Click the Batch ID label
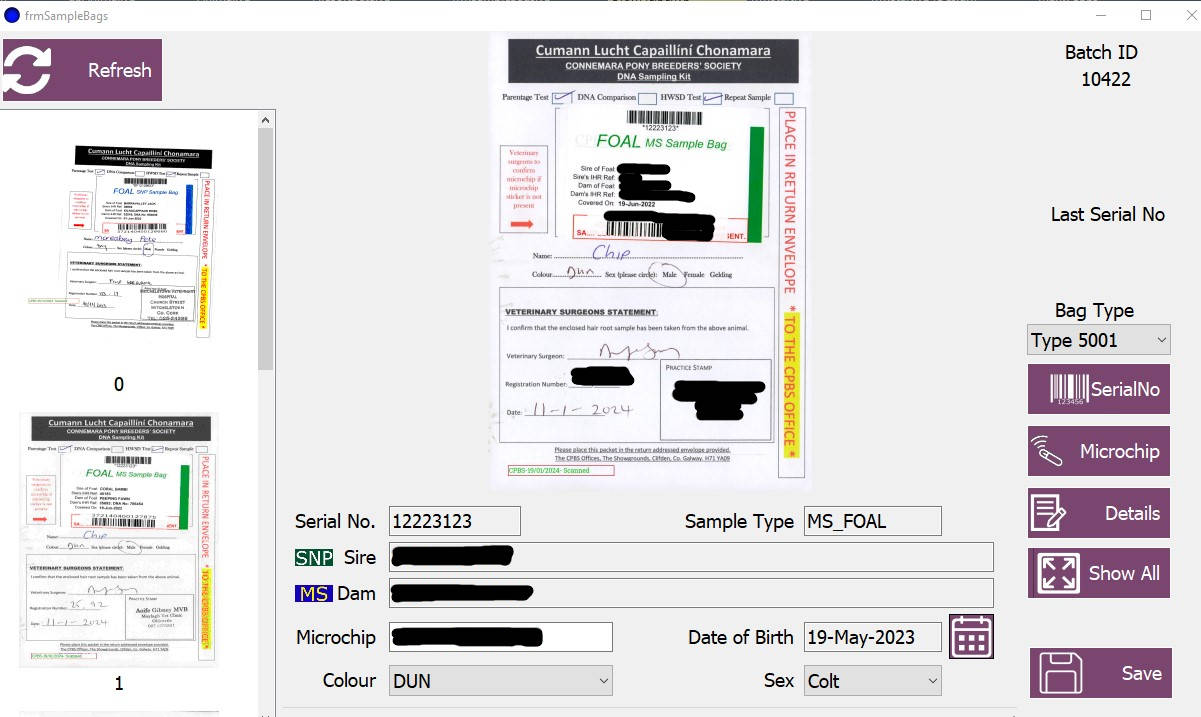Viewport: 1201px width, 717px height. click(1102, 53)
